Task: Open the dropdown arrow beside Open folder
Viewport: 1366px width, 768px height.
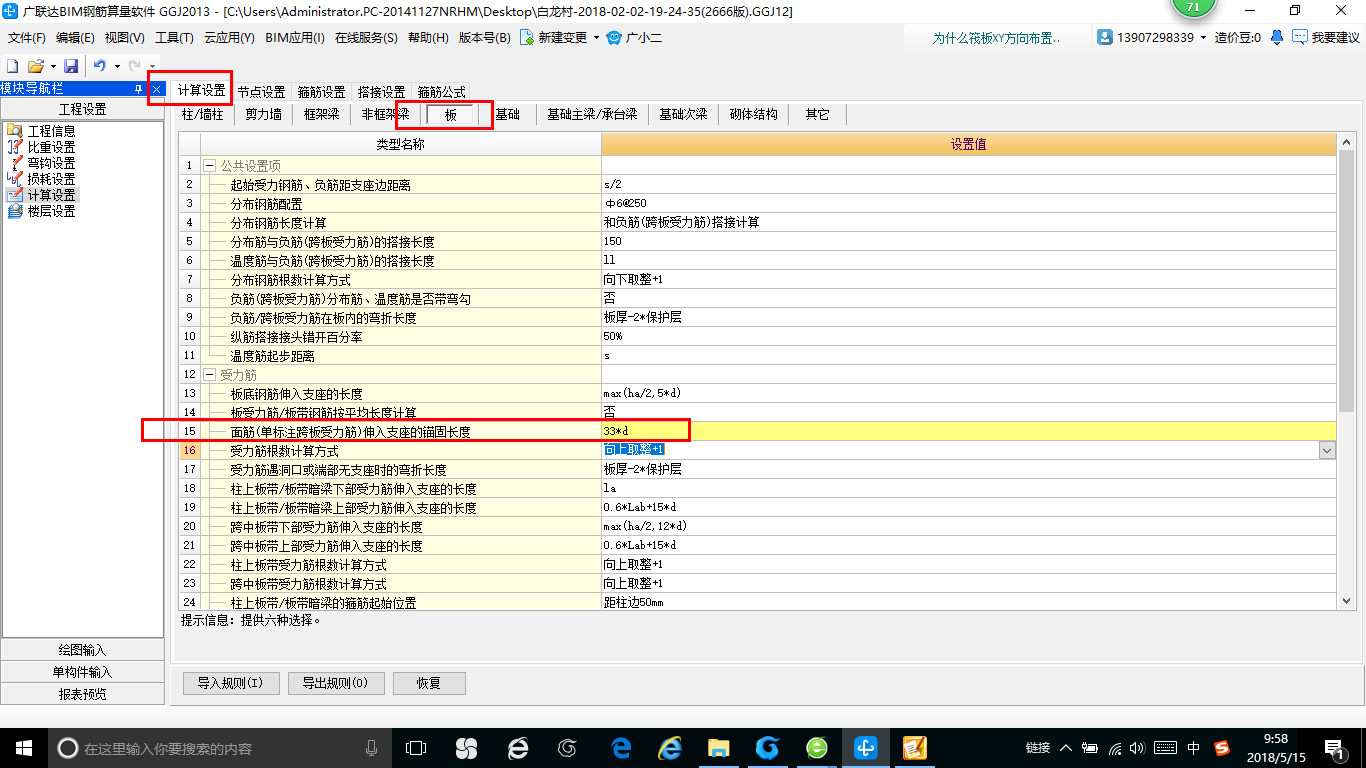Action: coord(52,66)
